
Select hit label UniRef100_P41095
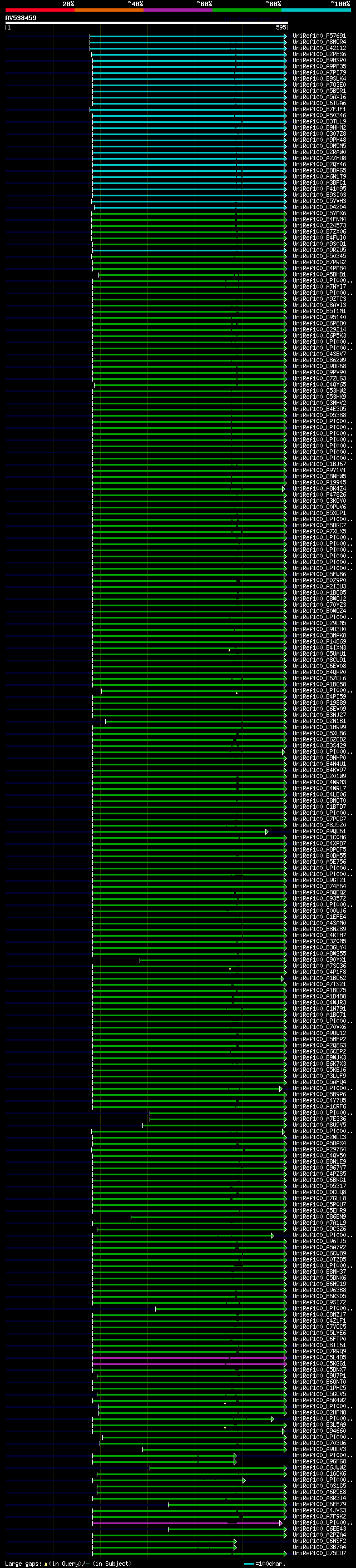319,189
